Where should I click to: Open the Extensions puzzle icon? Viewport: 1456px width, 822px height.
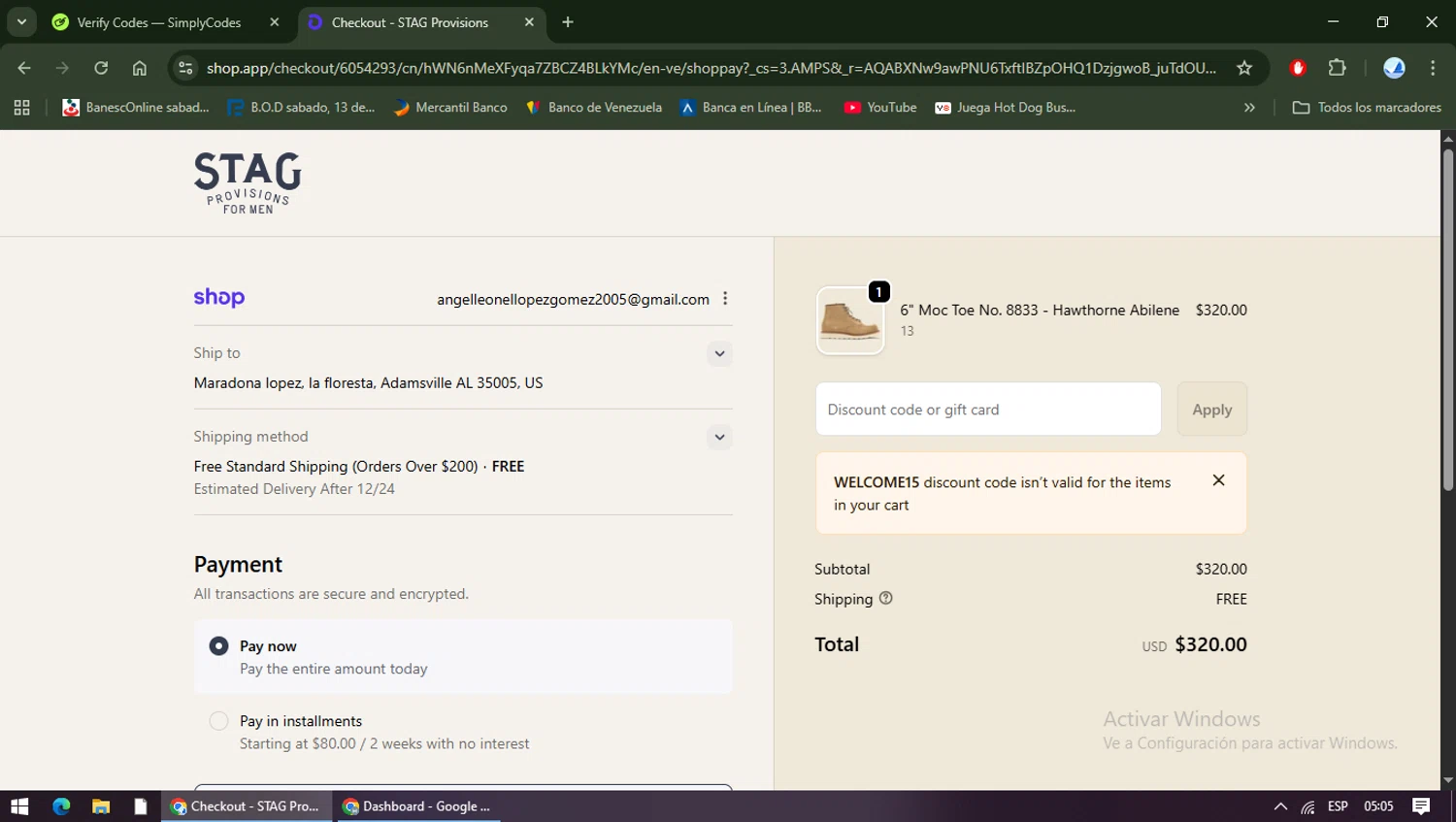pos(1338,68)
